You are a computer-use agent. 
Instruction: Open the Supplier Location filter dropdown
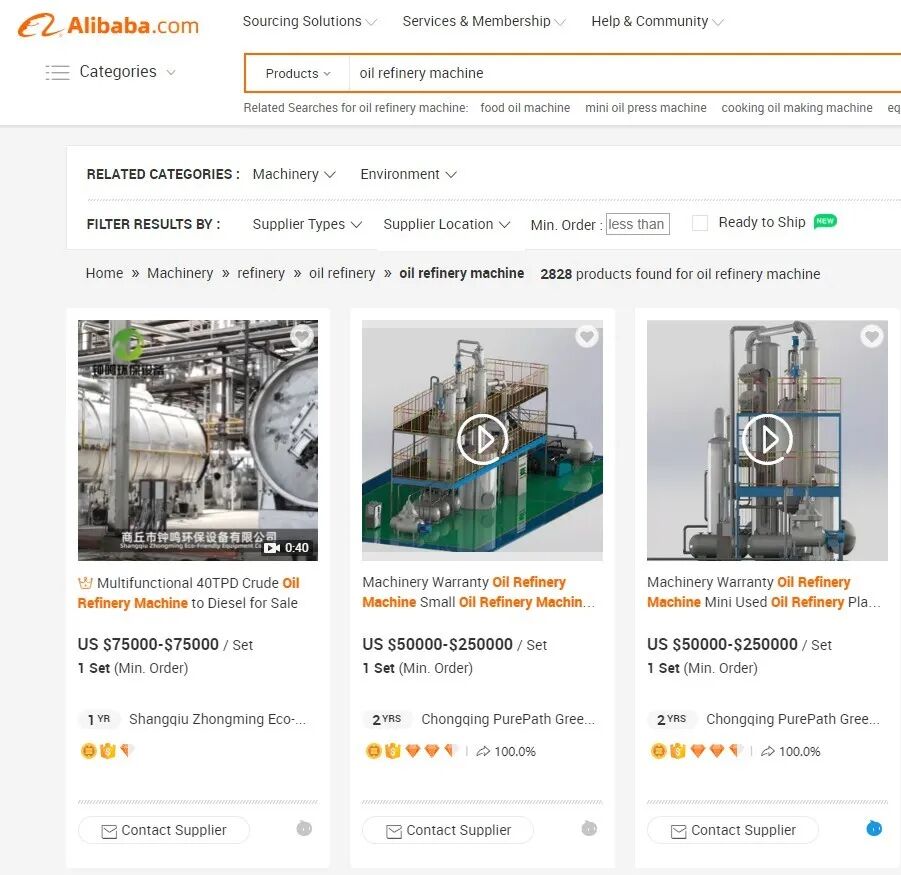point(446,224)
